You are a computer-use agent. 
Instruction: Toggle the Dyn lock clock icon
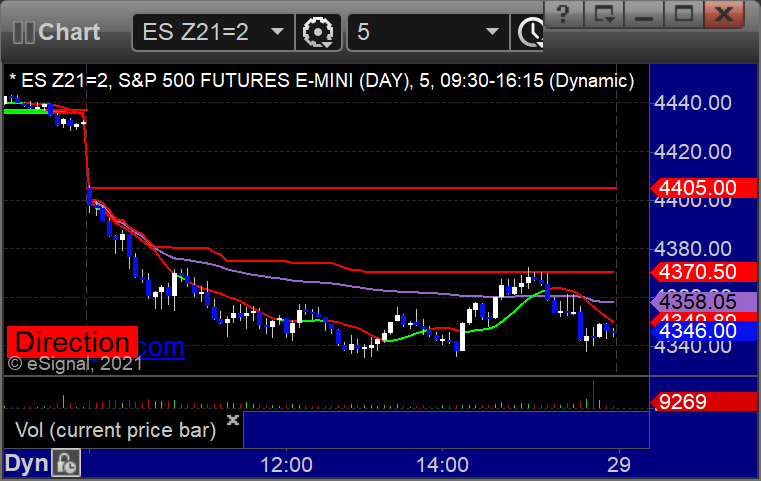(66, 464)
